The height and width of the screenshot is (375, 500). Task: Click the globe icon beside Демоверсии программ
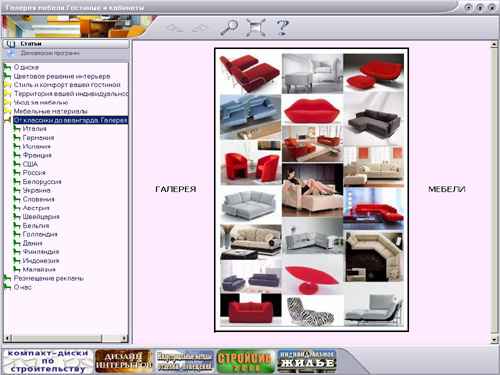tap(11, 53)
